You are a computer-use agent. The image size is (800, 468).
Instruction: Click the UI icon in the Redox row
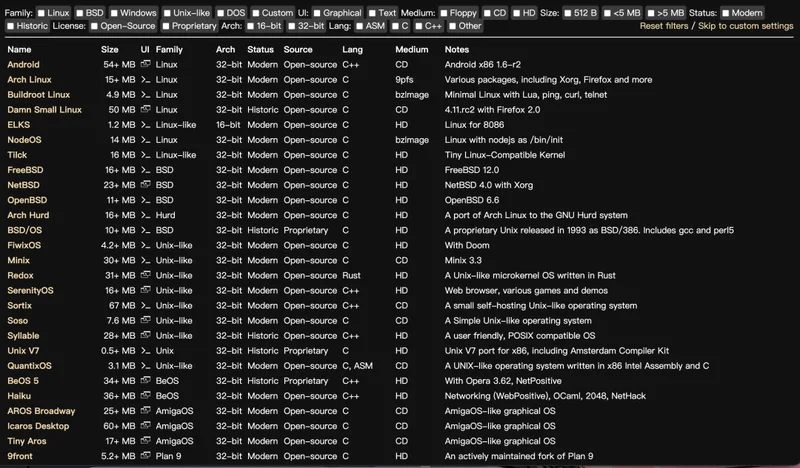coord(145,275)
